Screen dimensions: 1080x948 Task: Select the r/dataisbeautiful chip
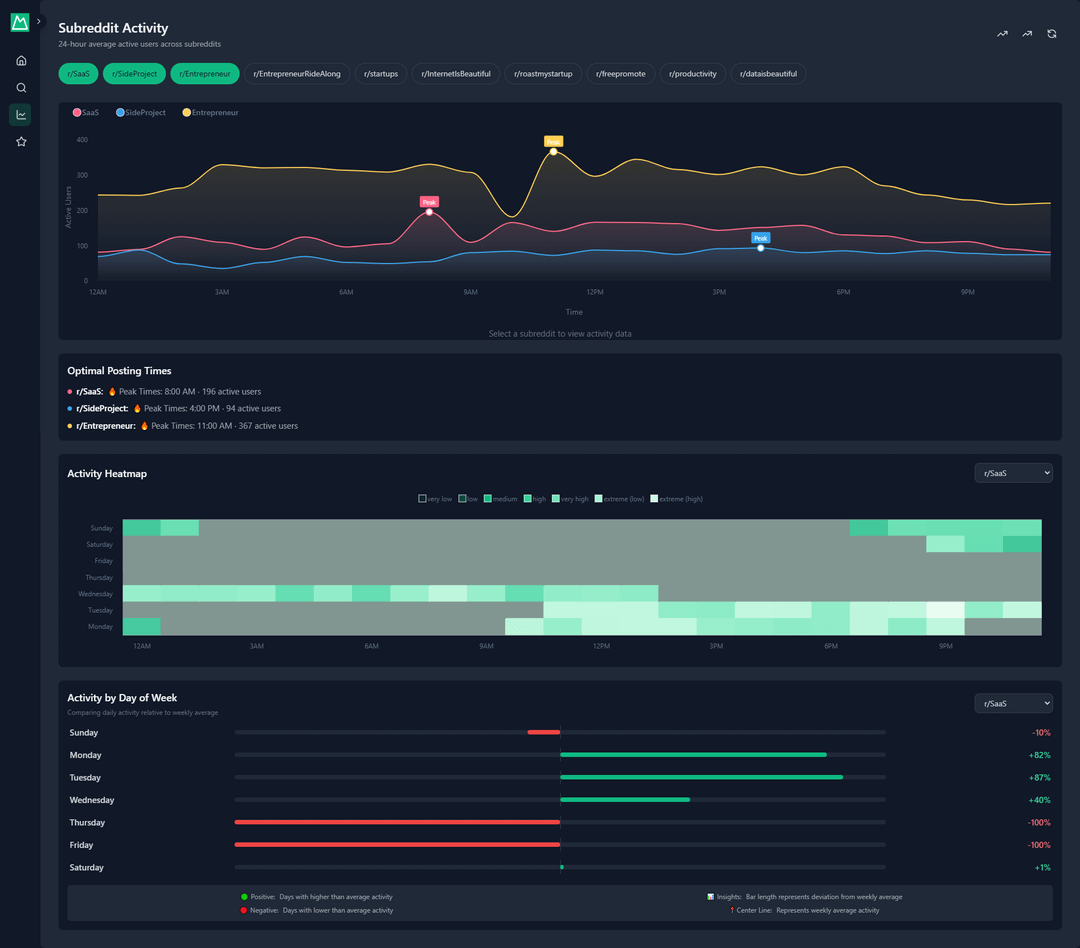click(768, 74)
